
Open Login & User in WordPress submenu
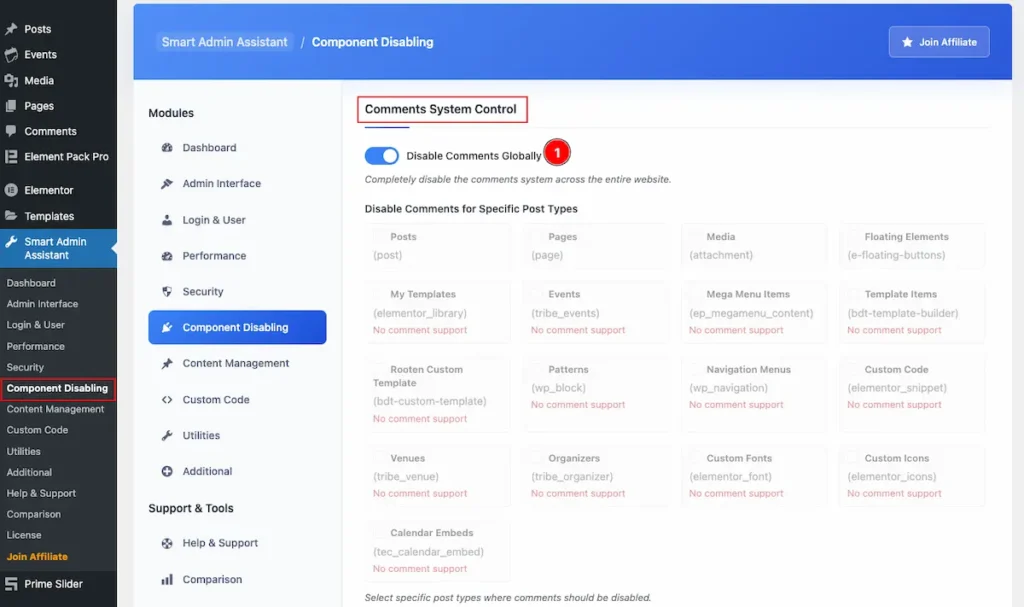(x=36, y=325)
